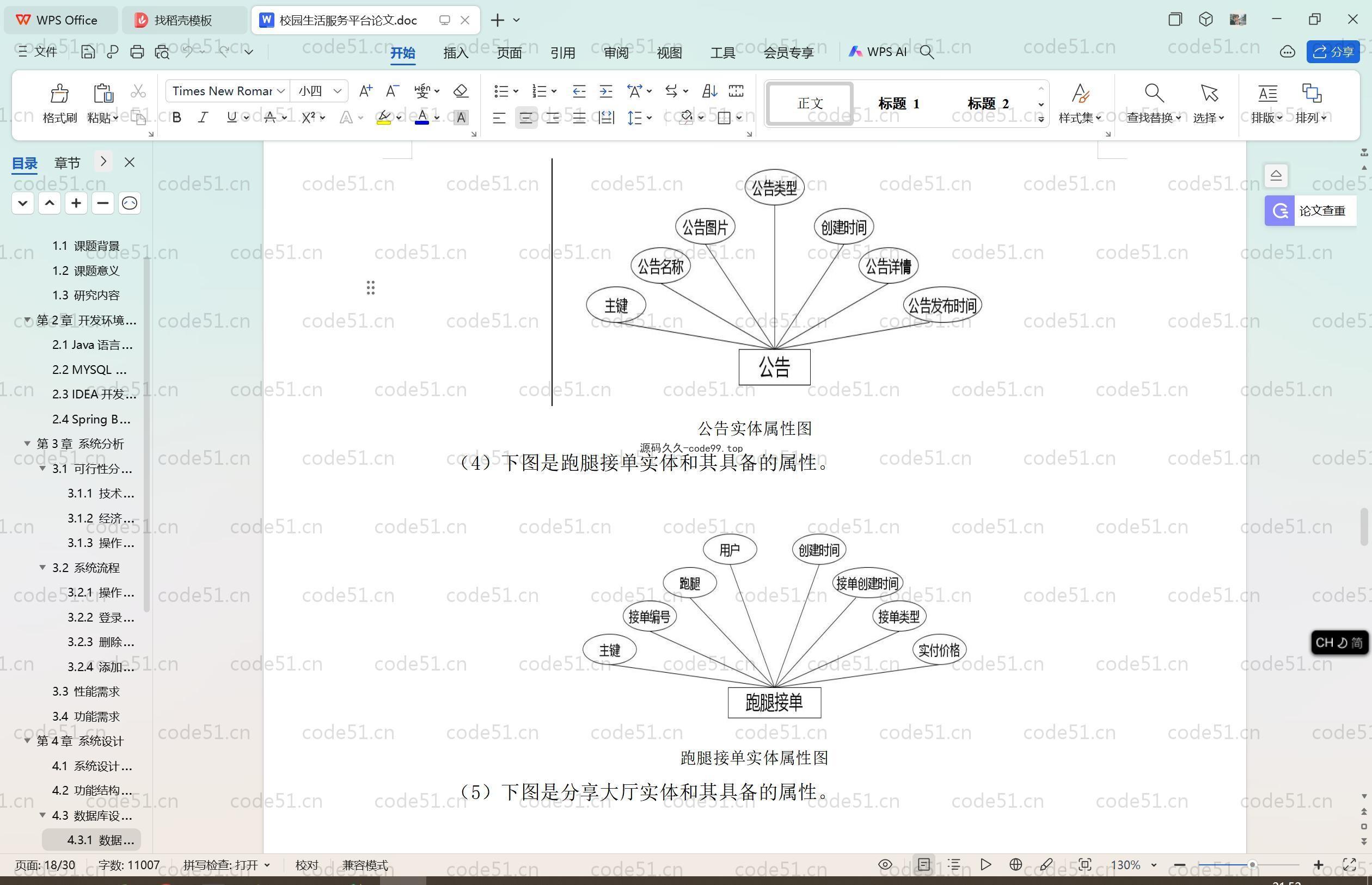The height and width of the screenshot is (885, 1372).
Task: Decrease paragraph indent icon
Action: tap(579, 91)
